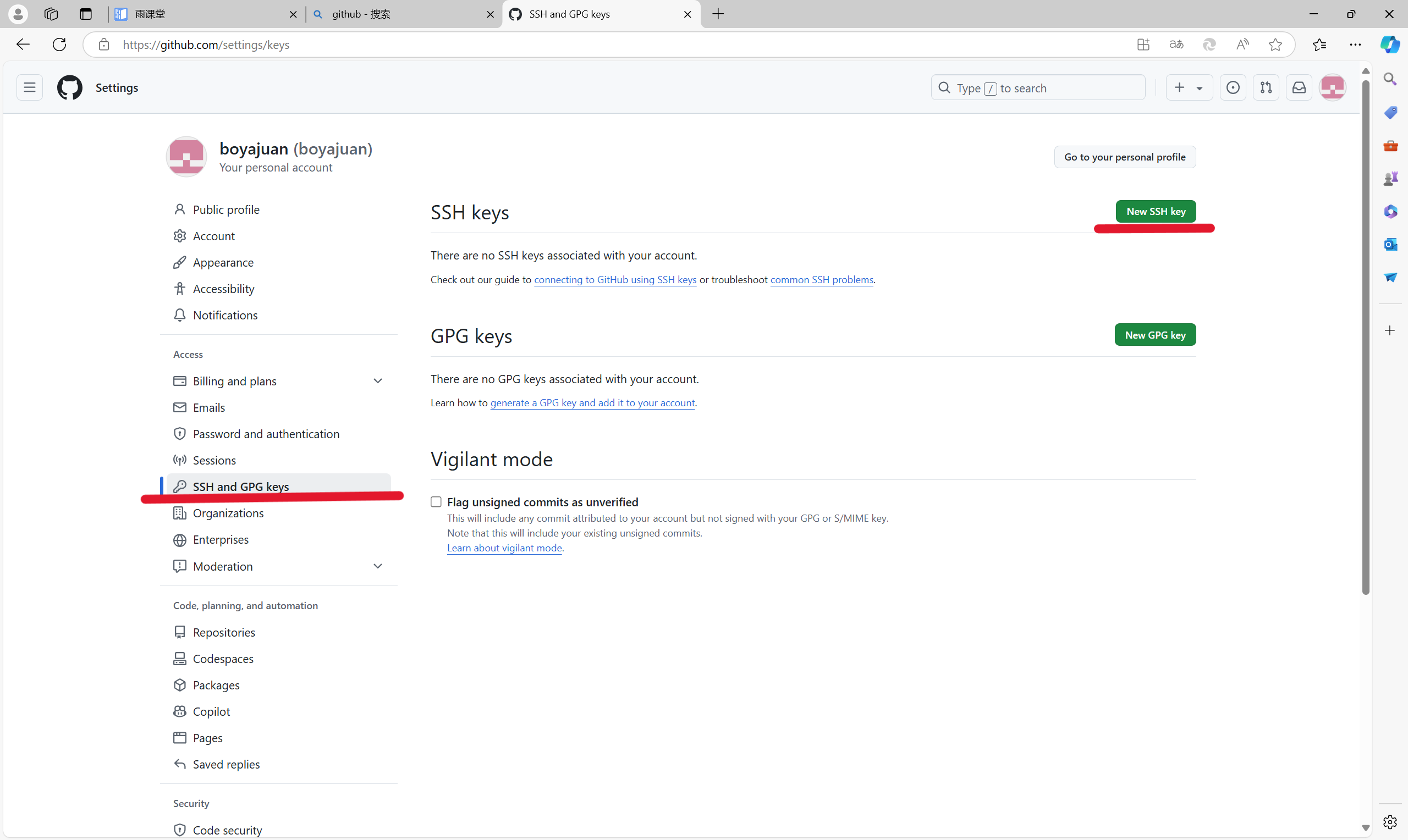Expand the Moderation section

tap(378, 566)
